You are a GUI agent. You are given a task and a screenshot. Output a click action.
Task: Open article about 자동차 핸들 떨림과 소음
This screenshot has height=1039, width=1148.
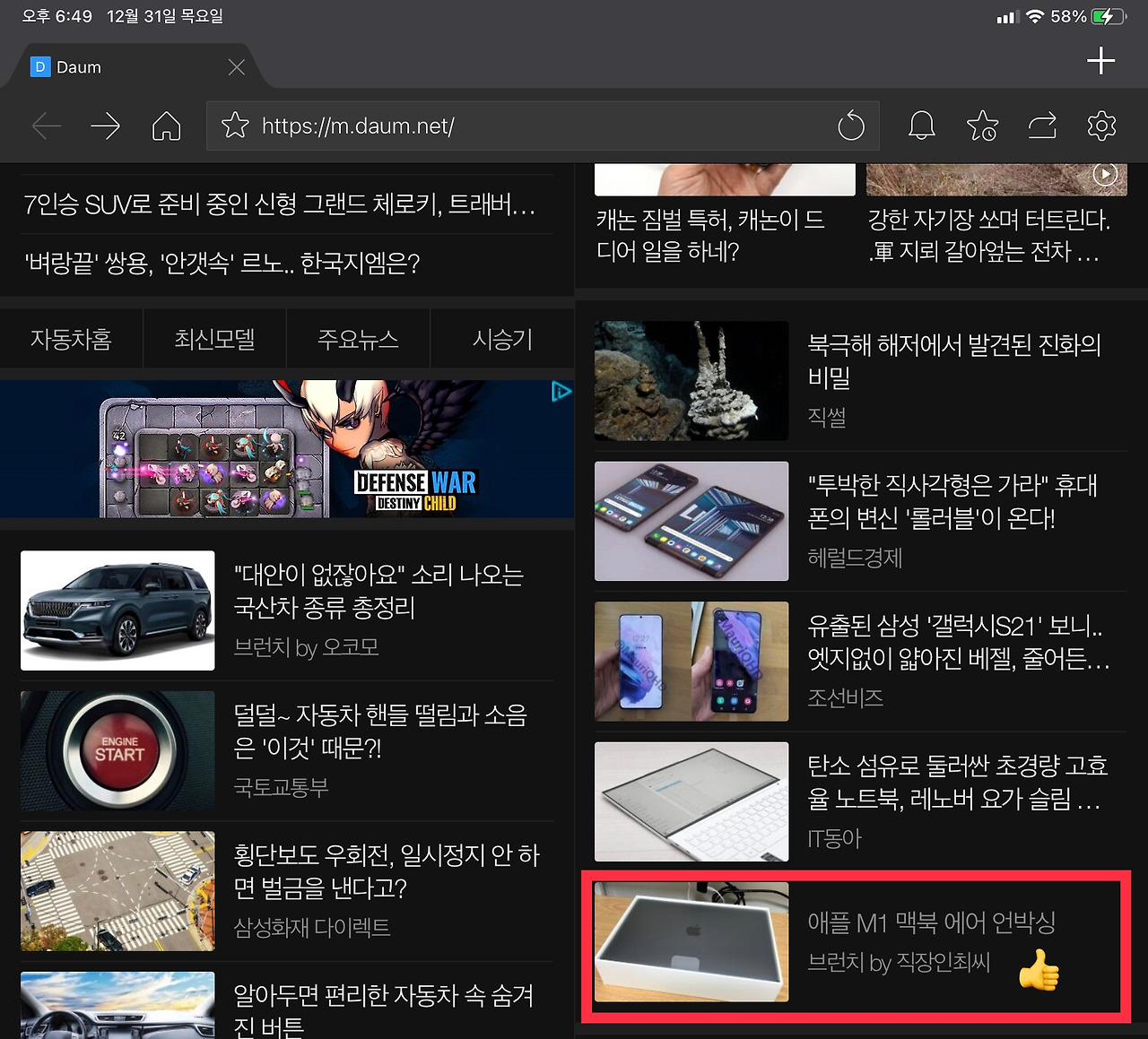click(380, 731)
